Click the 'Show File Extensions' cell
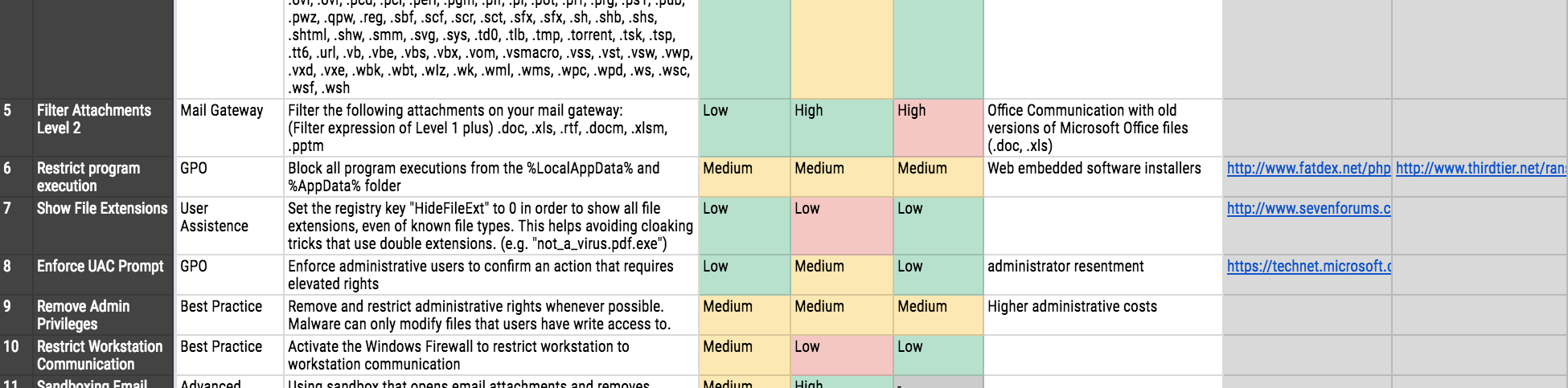 pos(103,209)
